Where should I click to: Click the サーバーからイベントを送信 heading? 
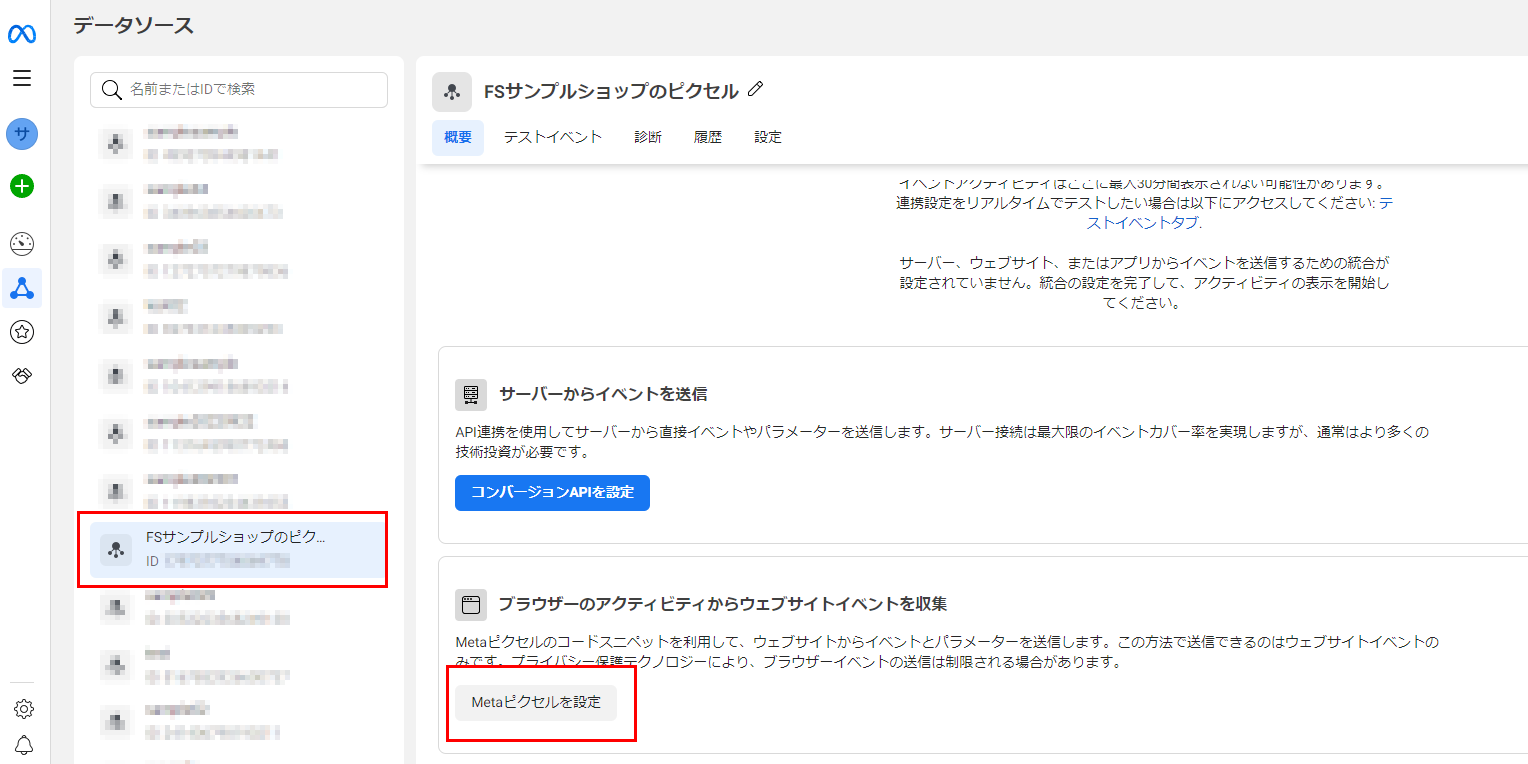pyautogui.click(x=603, y=394)
